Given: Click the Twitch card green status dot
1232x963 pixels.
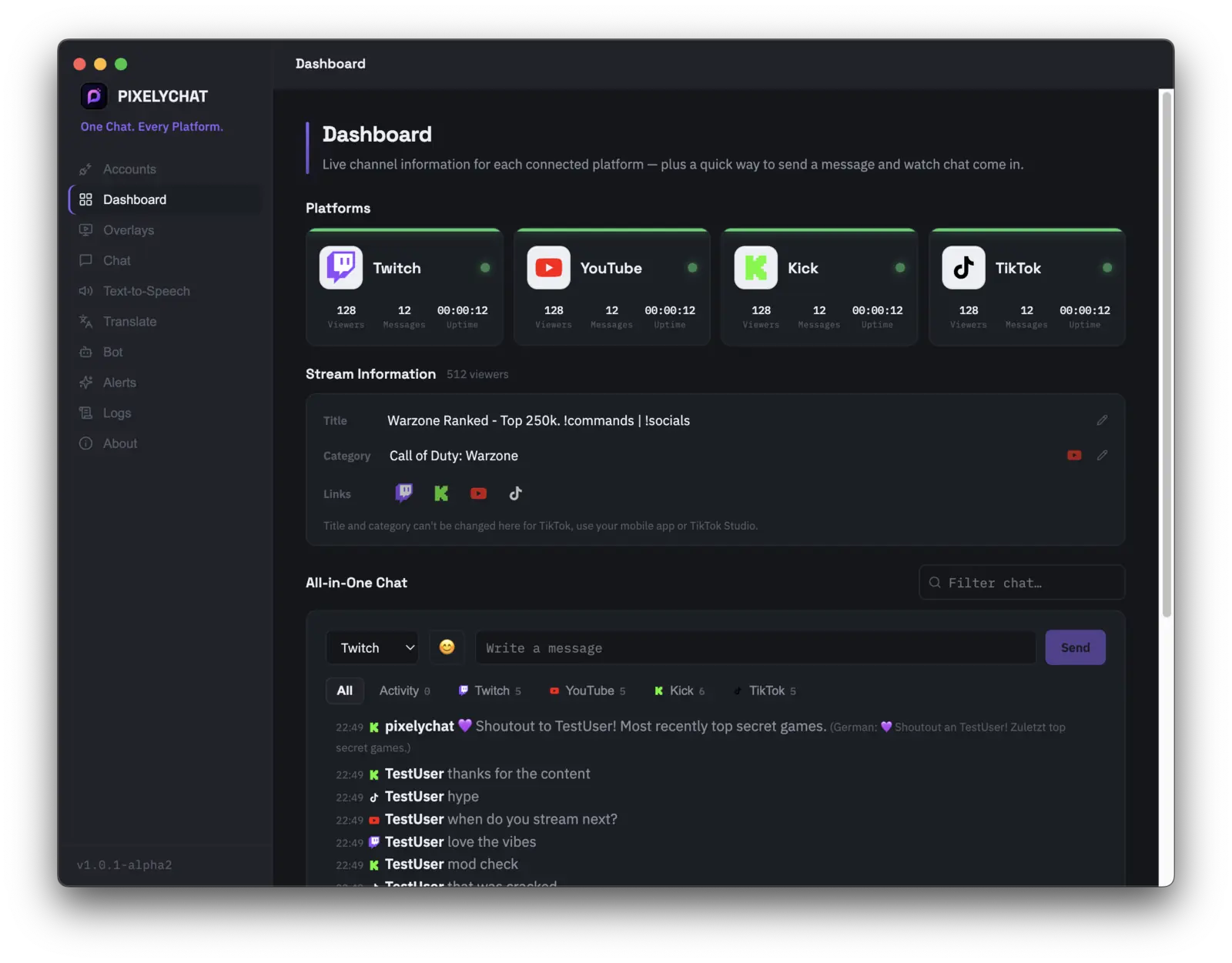Looking at the screenshot, I should (485, 268).
